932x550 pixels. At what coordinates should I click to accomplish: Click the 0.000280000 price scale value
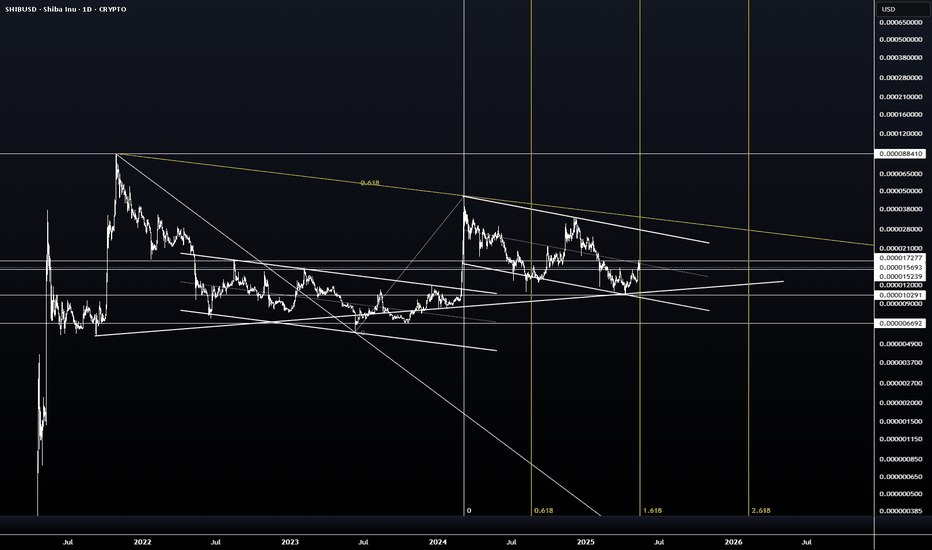click(x=900, y=78)
